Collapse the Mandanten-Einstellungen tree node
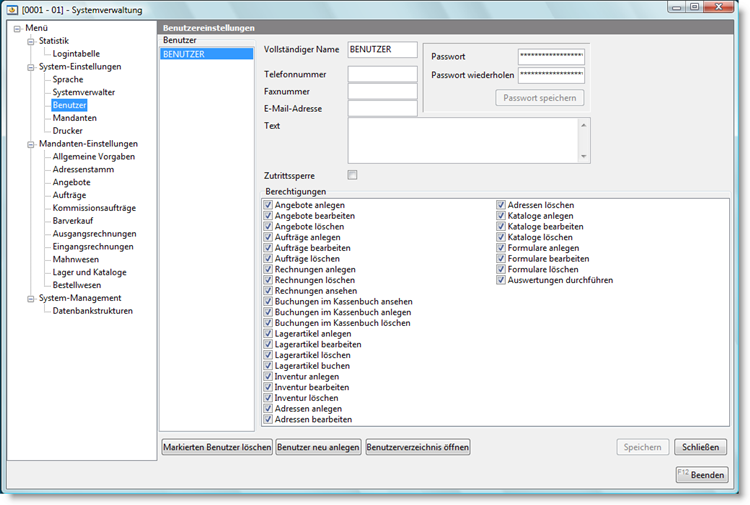Image resolution: width=750 pixels, height=505 pixels. coord(30,144)
